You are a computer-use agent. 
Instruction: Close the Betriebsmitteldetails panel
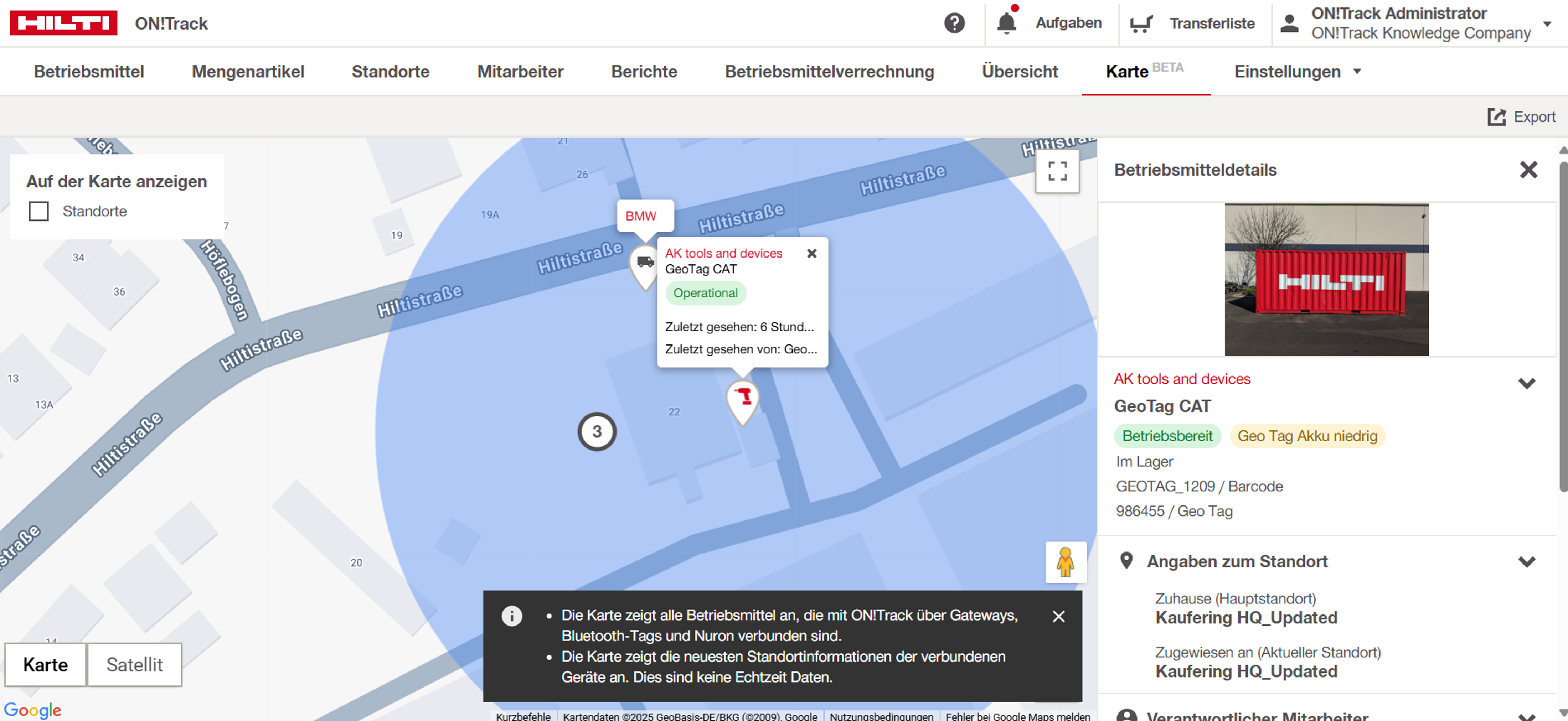1528,170
